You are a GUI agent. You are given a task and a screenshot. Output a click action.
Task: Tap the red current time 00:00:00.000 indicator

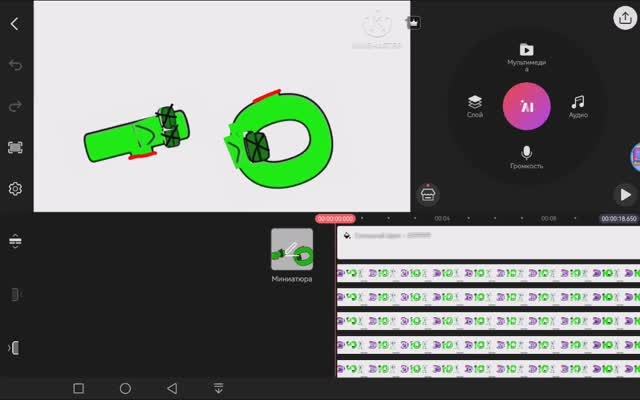pyautogui.click(x=335, y=219)
